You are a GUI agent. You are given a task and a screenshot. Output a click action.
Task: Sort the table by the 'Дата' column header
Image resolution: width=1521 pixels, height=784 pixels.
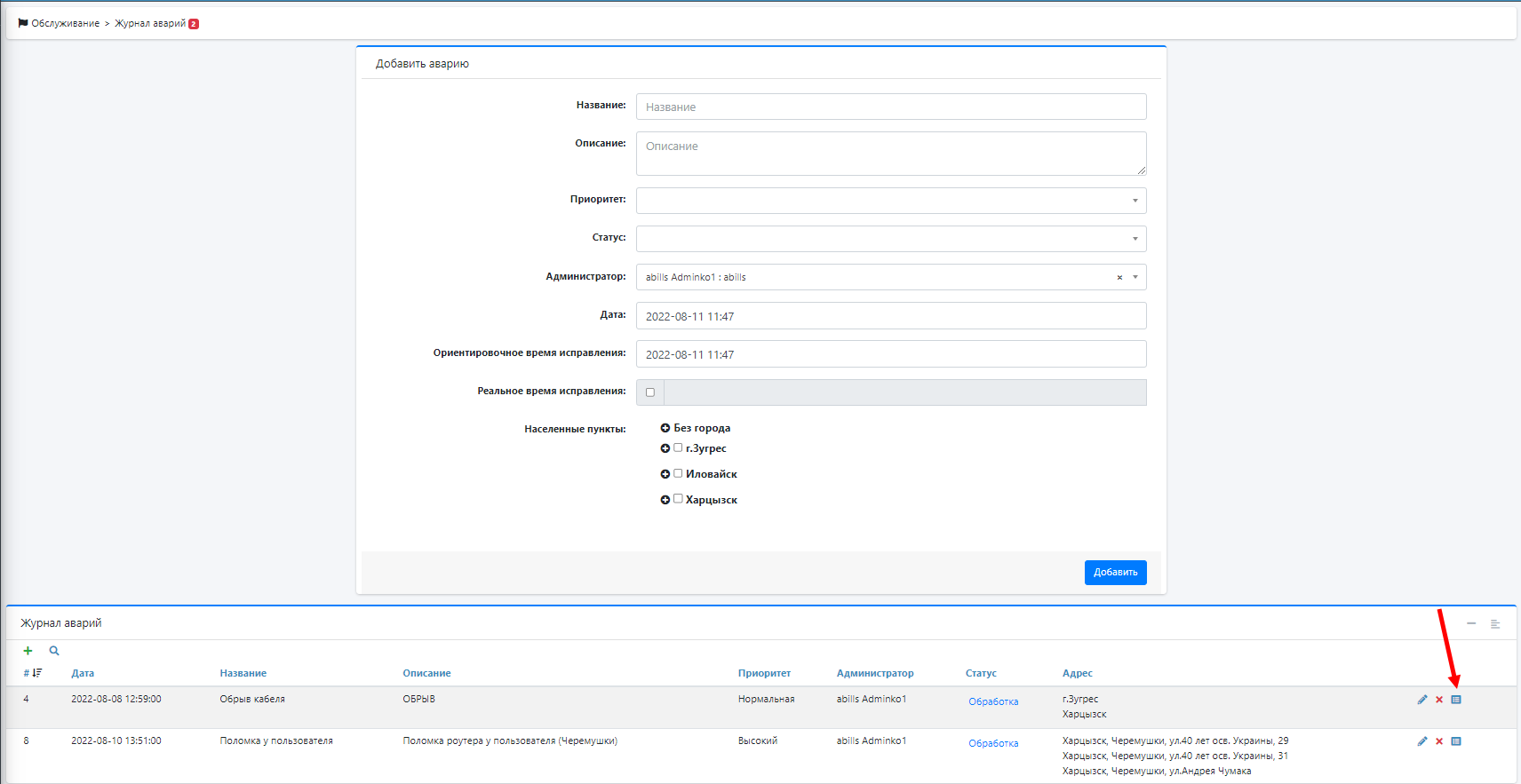[83, 673]
